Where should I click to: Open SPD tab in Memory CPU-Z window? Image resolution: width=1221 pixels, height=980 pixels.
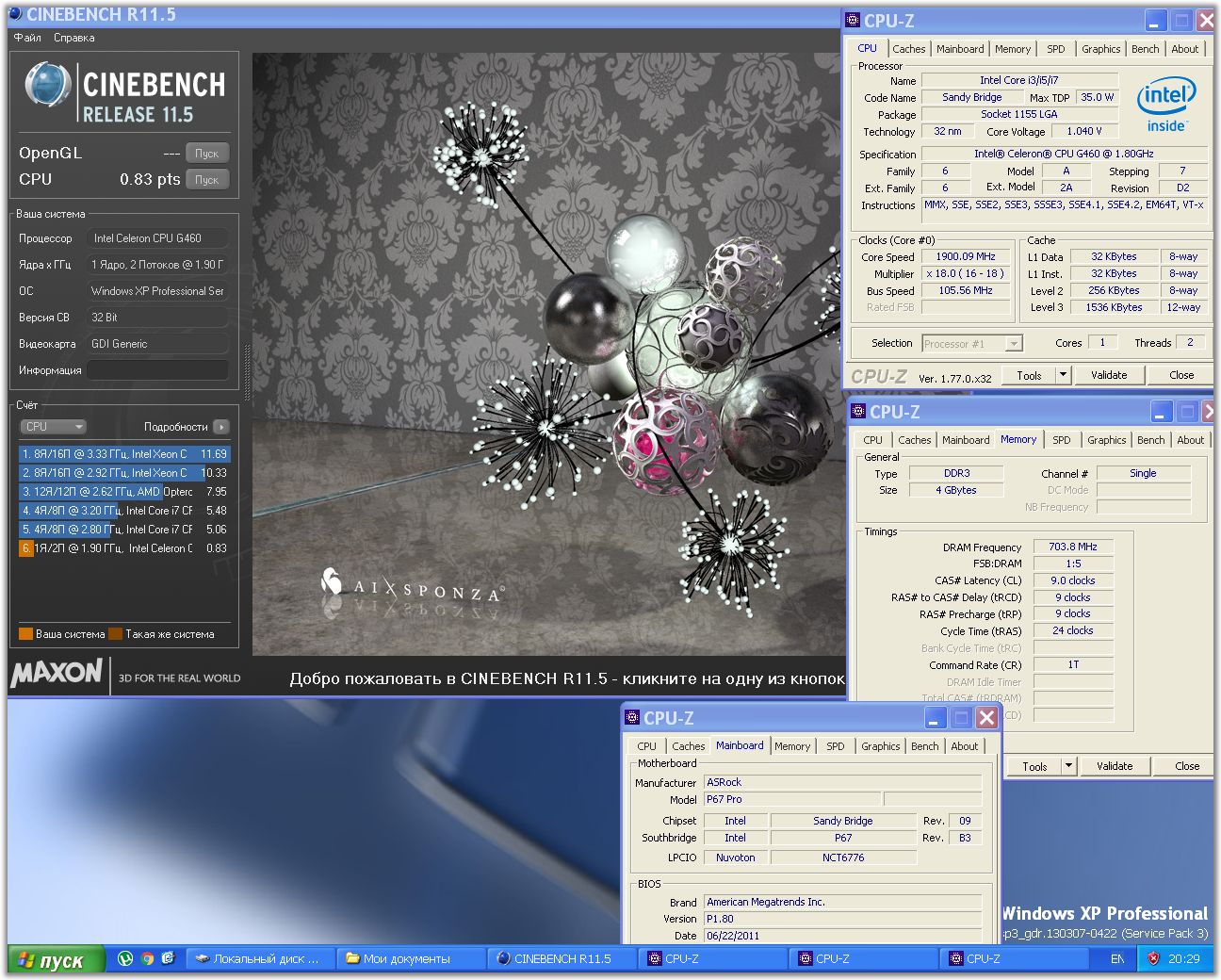[1061, 440]
